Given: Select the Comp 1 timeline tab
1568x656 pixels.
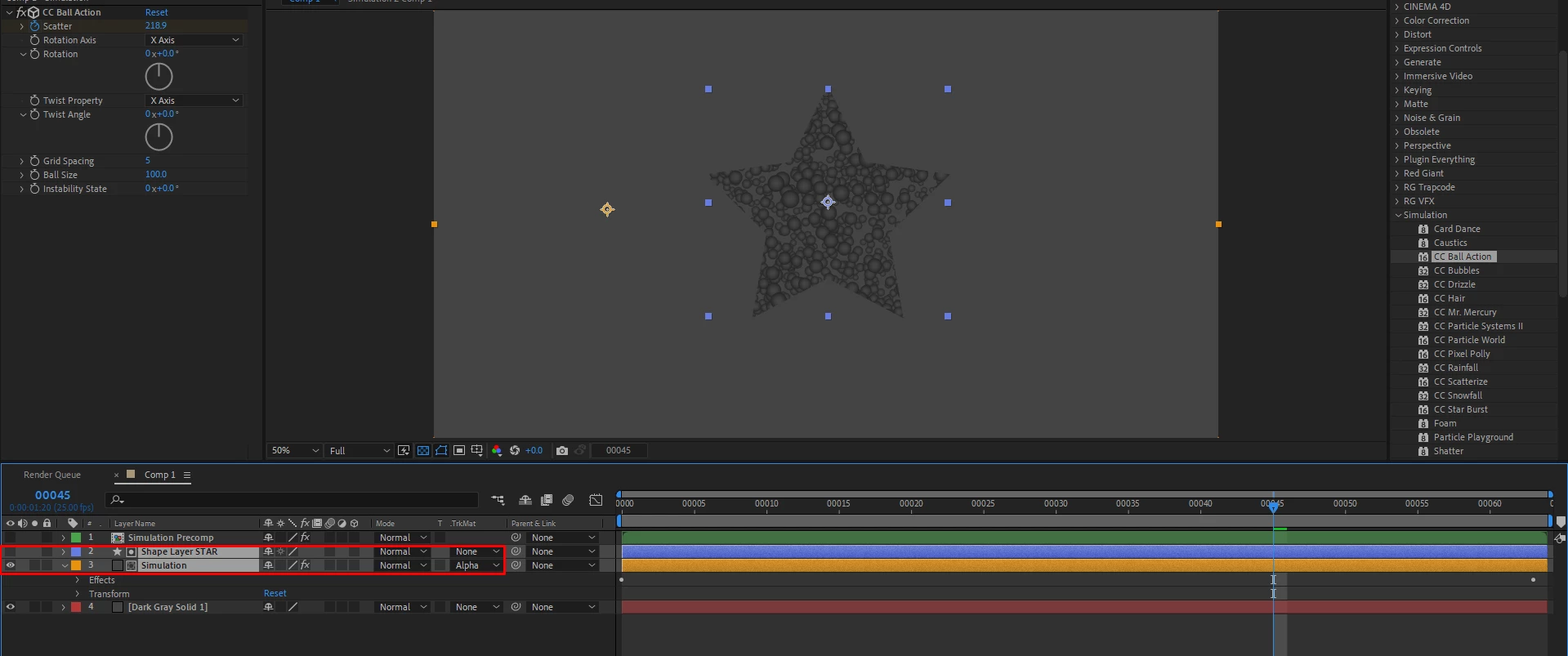Looking at the screenshot, I should click(x=159, y=475).
